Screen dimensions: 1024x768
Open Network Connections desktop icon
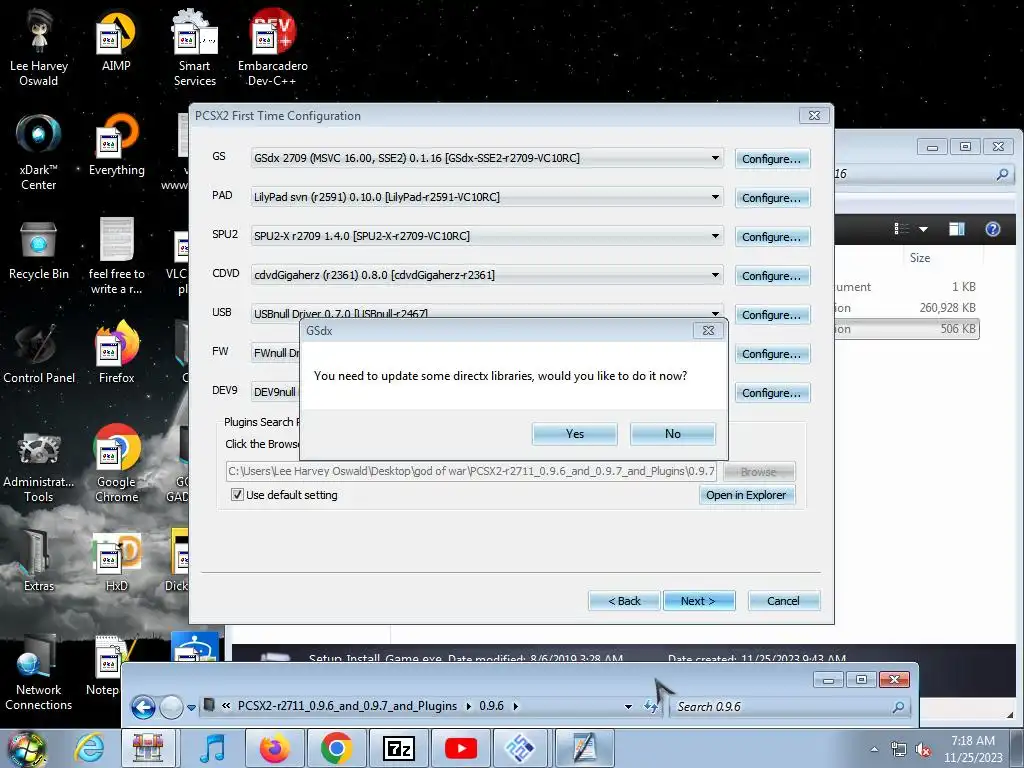[39, 673]
